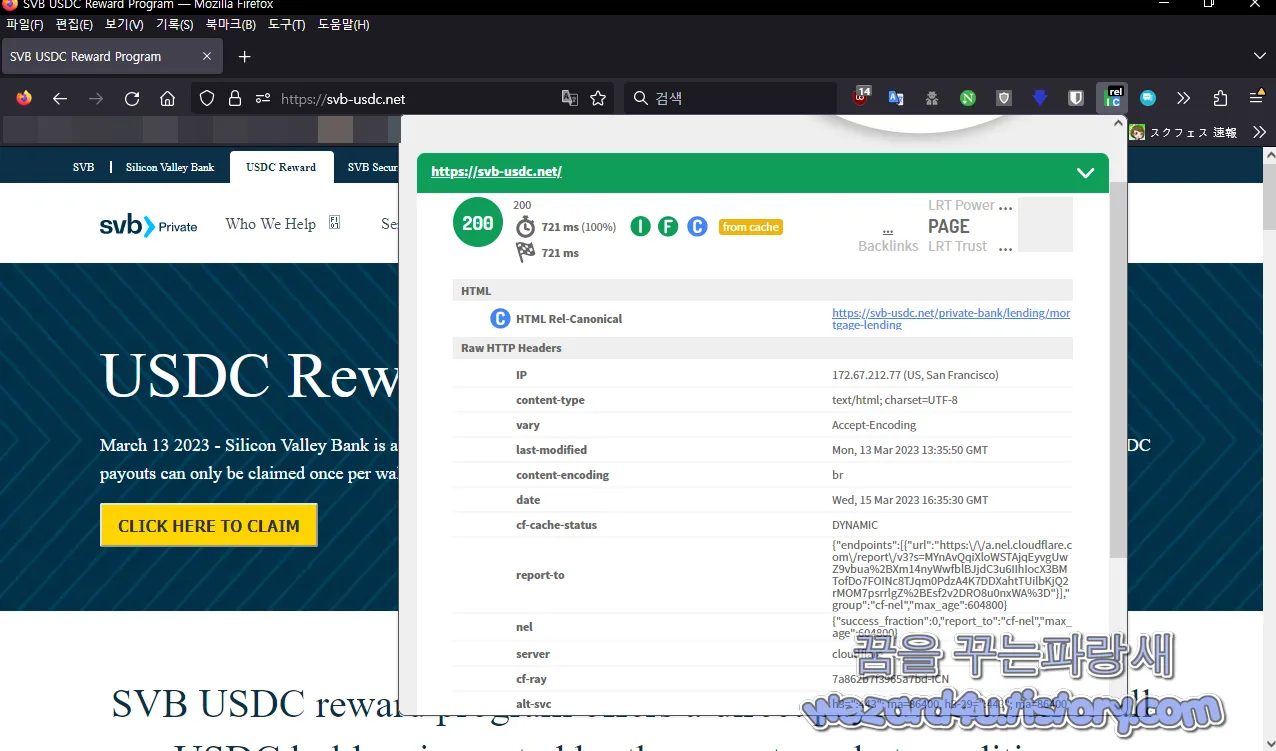Open the 기록(S) menu
The image size is (1276, 751).
(x=174, y=24)
